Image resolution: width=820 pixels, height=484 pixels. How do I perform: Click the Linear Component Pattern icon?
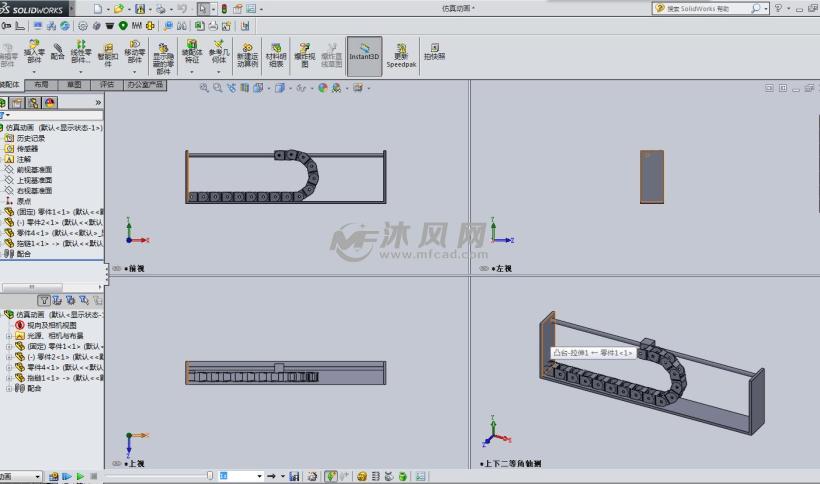point(81,44)
